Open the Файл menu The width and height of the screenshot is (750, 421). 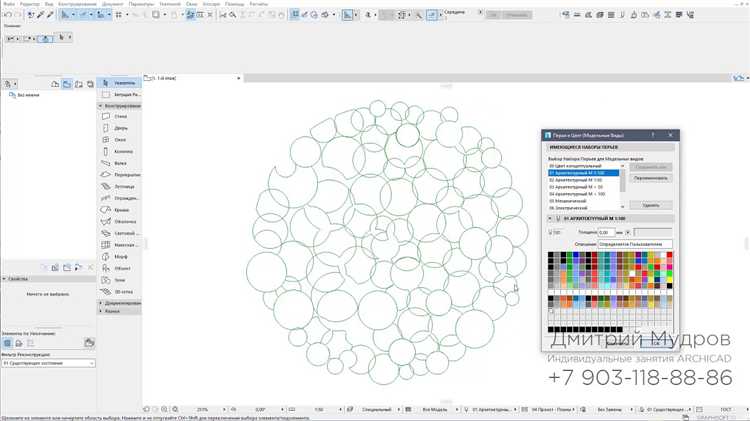(x=9, y=4)
